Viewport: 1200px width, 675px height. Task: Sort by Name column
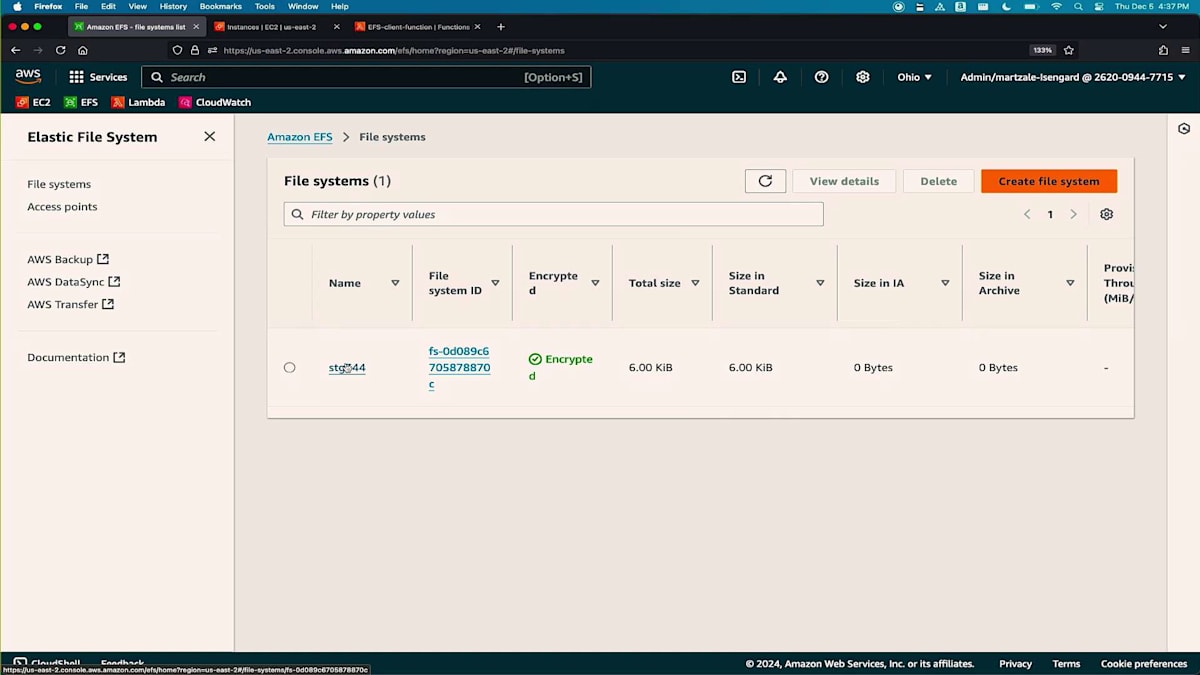coord(395,283)
